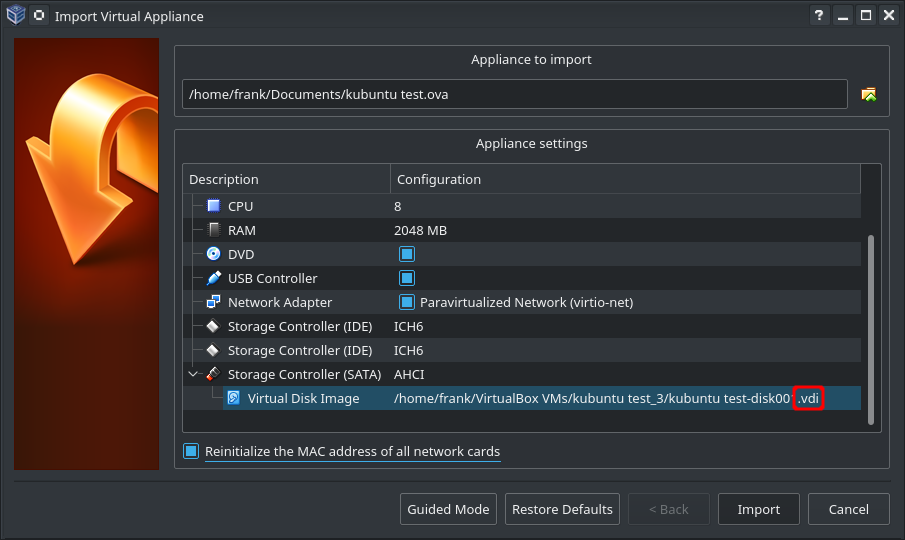Image resolution: width=905 pixels, height=540 pixels.
Task: Click the Description column header
Action: point(287,179)
